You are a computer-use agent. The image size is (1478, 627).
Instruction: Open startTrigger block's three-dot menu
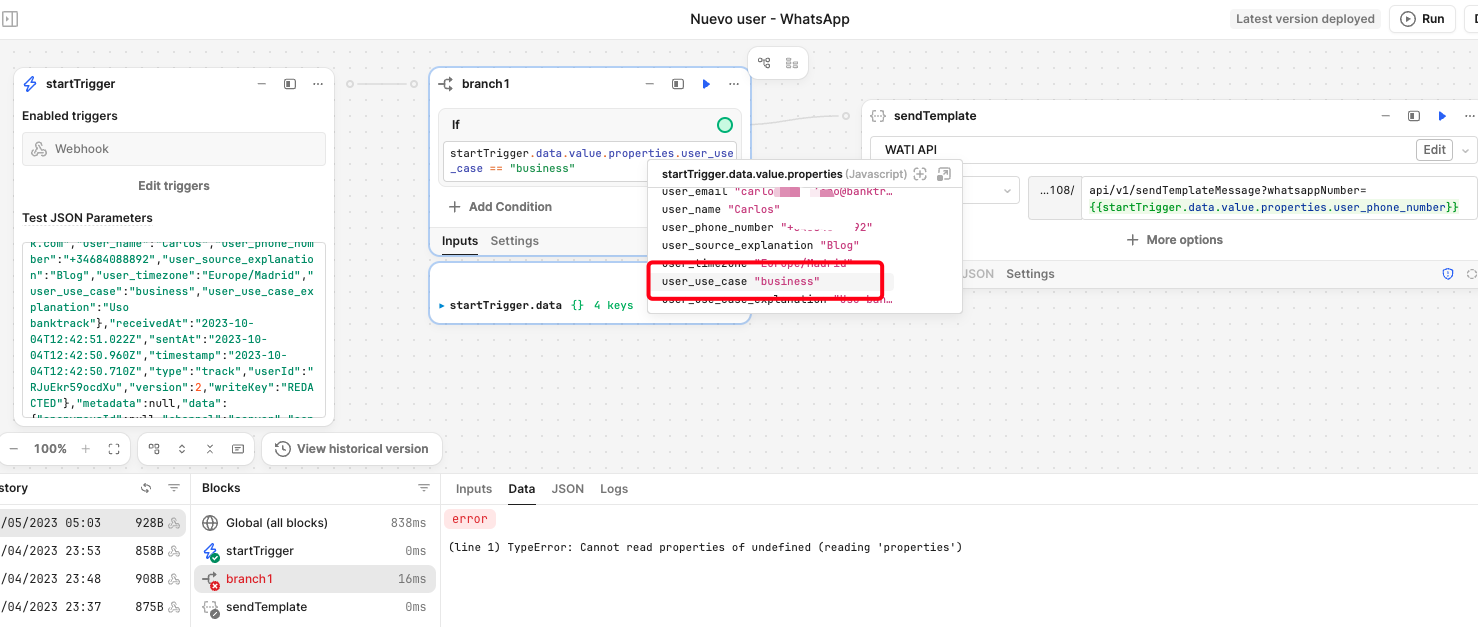pyautogui.click(x=318, y=84)
